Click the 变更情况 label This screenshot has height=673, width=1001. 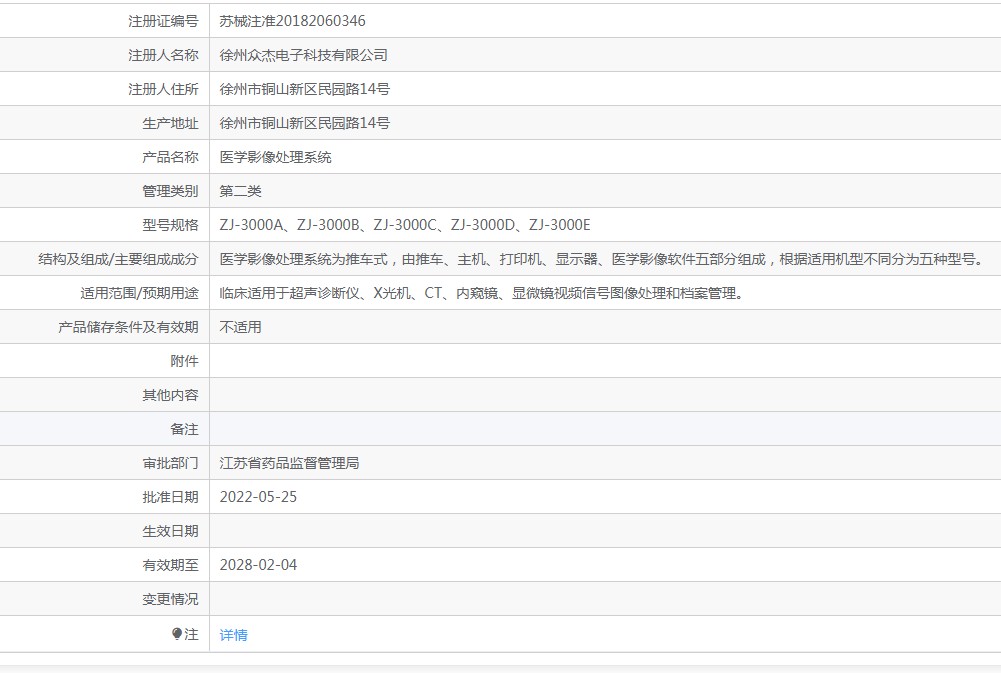[170, 599]
